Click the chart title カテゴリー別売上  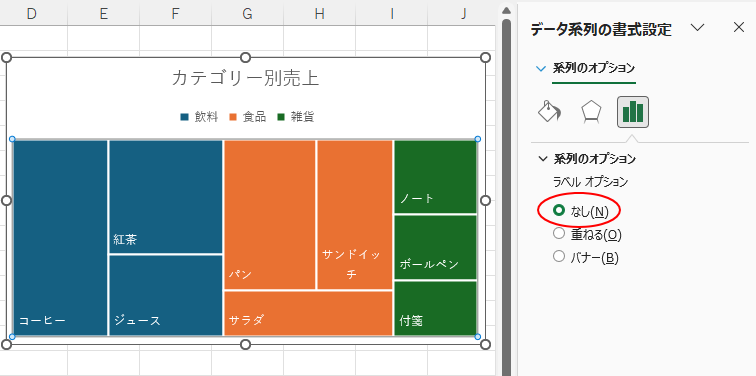245,78
